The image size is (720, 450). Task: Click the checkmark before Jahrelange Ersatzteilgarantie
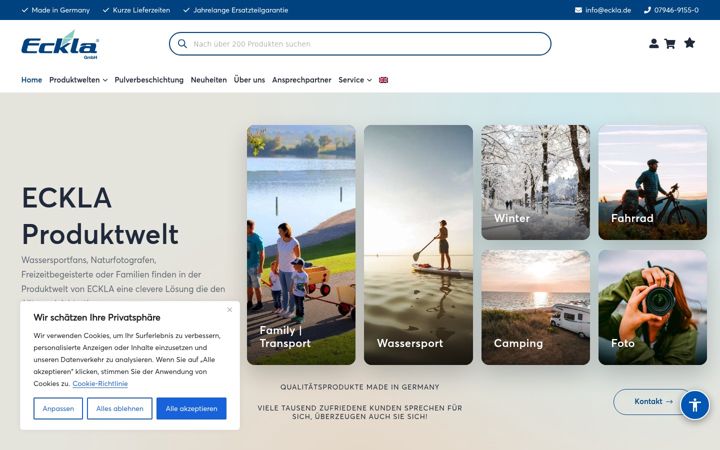(x=186, y=10)
